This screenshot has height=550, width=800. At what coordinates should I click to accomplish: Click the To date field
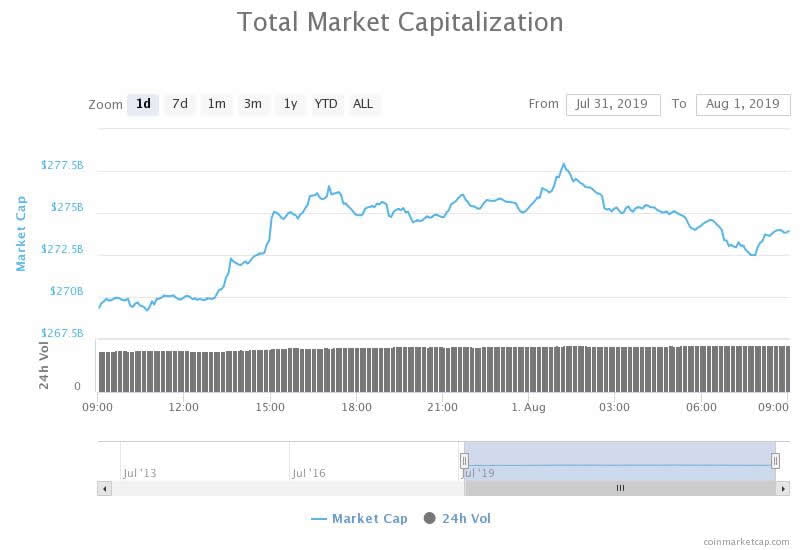point(743,104)
